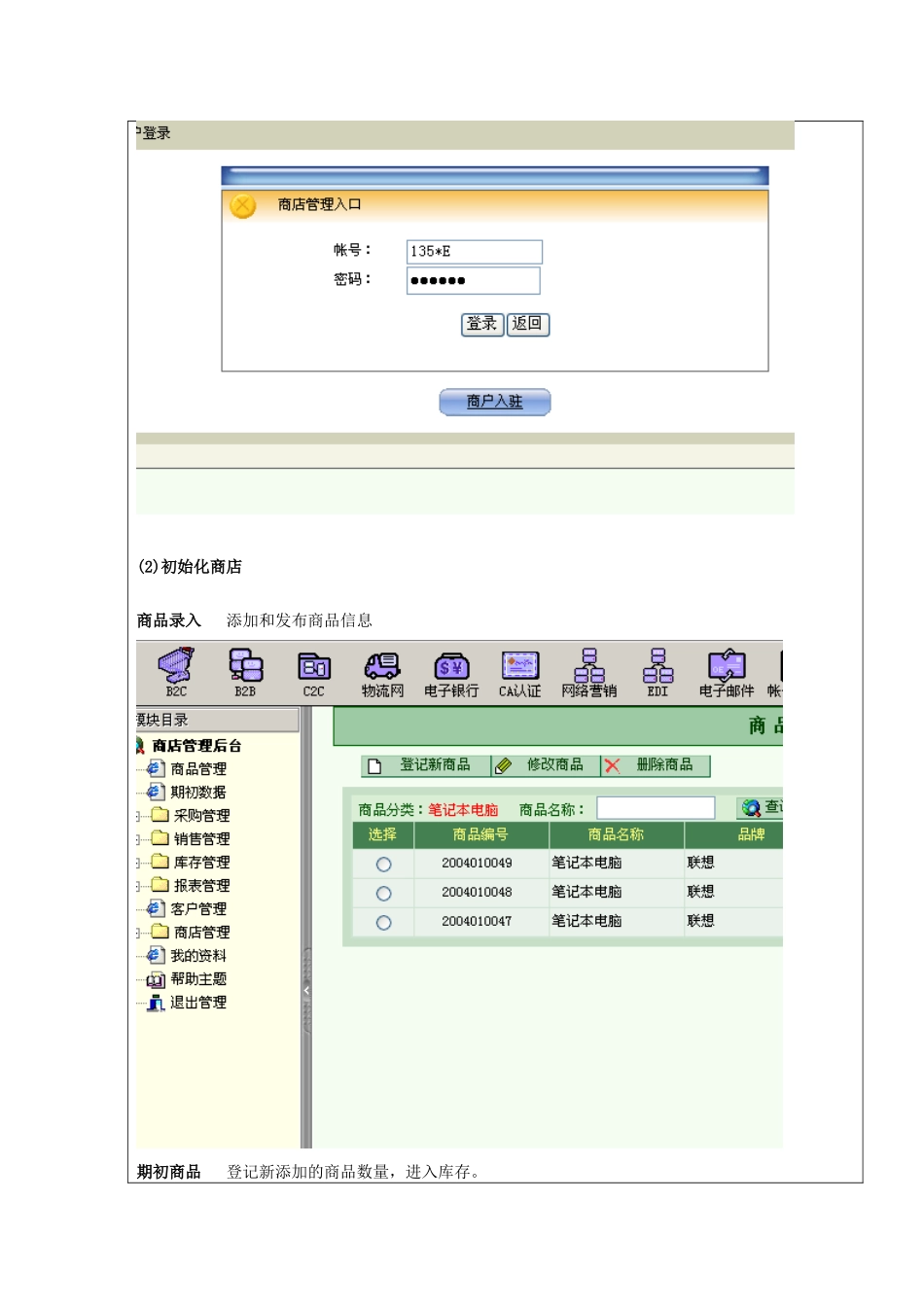Viewport: 924px width, 1307px height.
Task: Click the 返回 back button
Action: (528, 324)
